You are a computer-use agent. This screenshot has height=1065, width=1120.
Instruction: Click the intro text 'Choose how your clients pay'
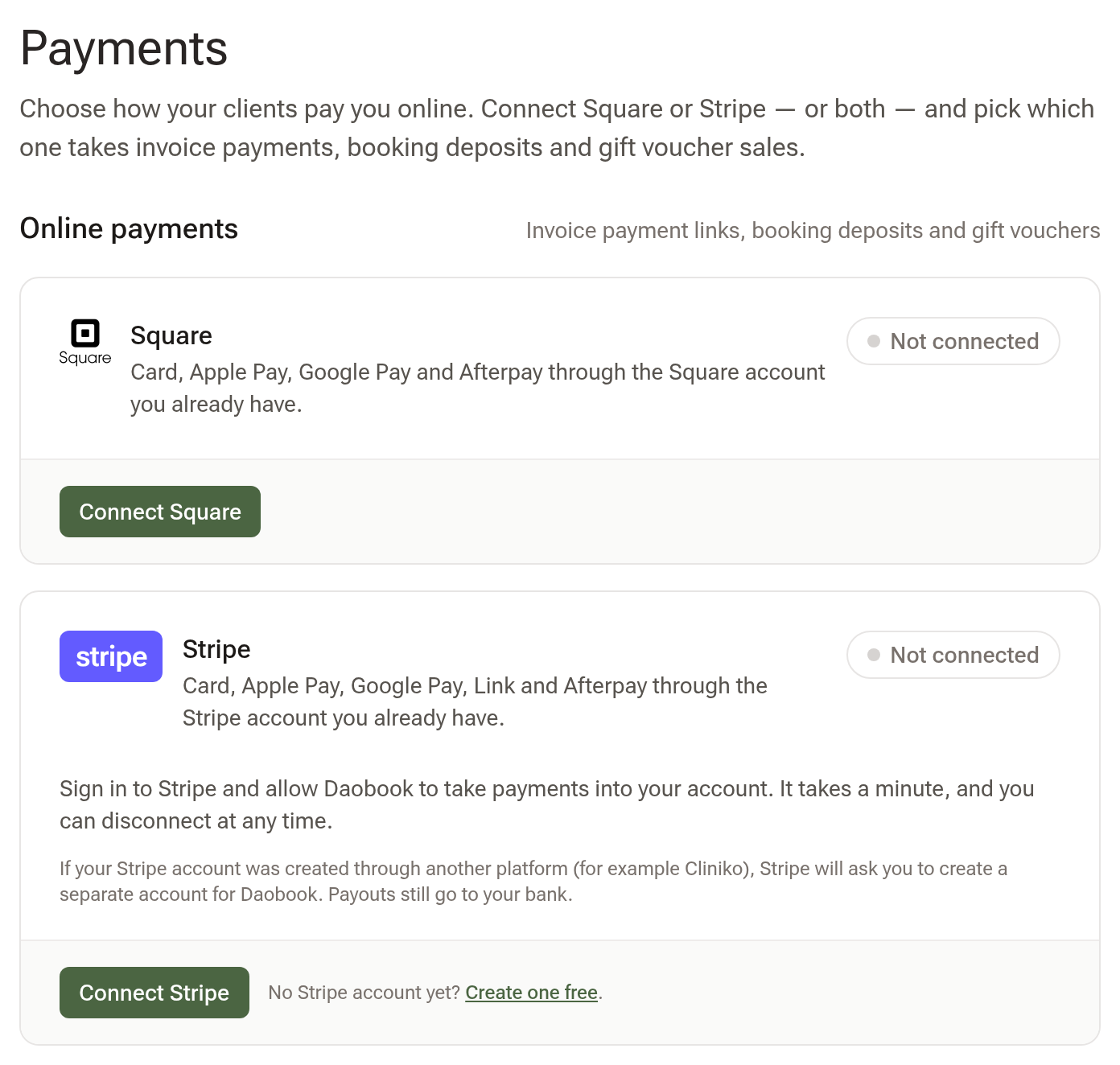[x=557, y=128]
